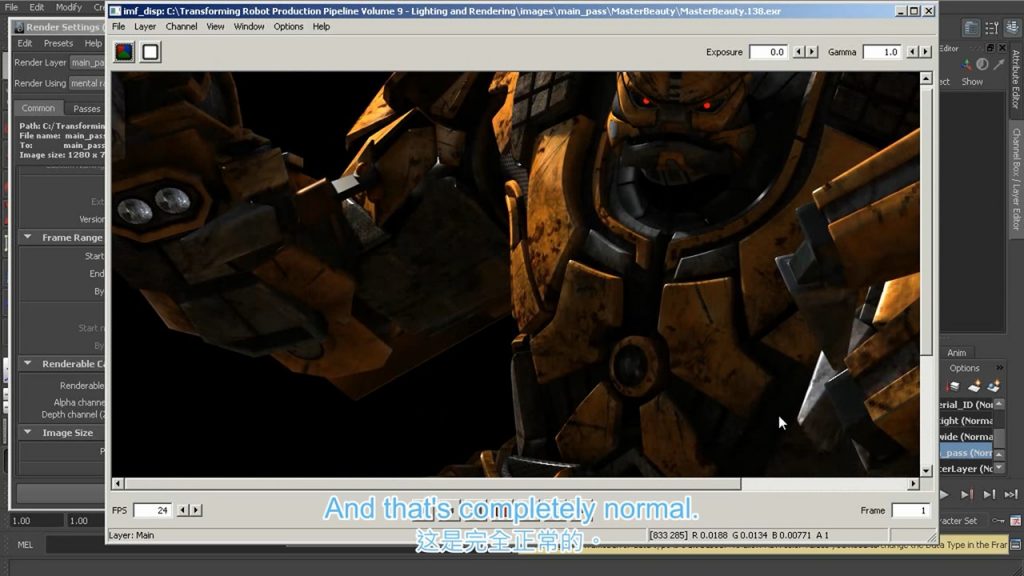The width and height of the screenshot is (1024, 576).
Task: Open Maya's main File menu
Action: tap(11, 7)
